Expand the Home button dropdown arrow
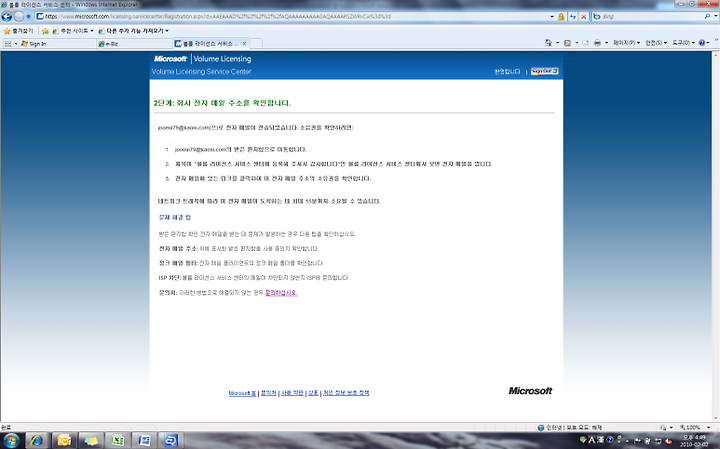The width and height of the screenshot is (720, 449). [557, 43]
